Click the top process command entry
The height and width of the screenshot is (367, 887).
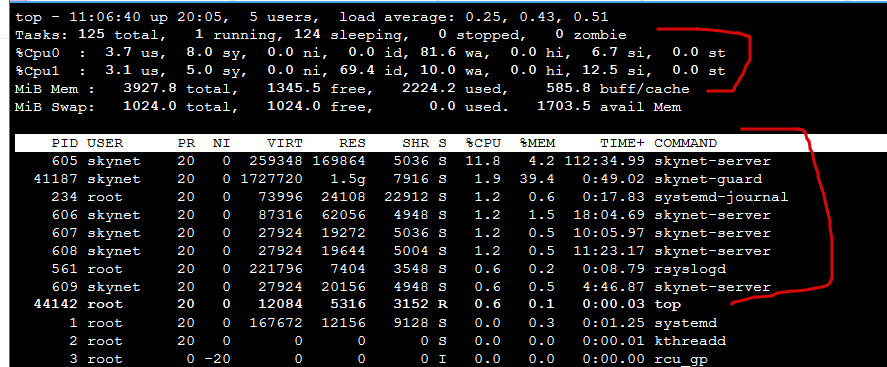tap(667, 304)
